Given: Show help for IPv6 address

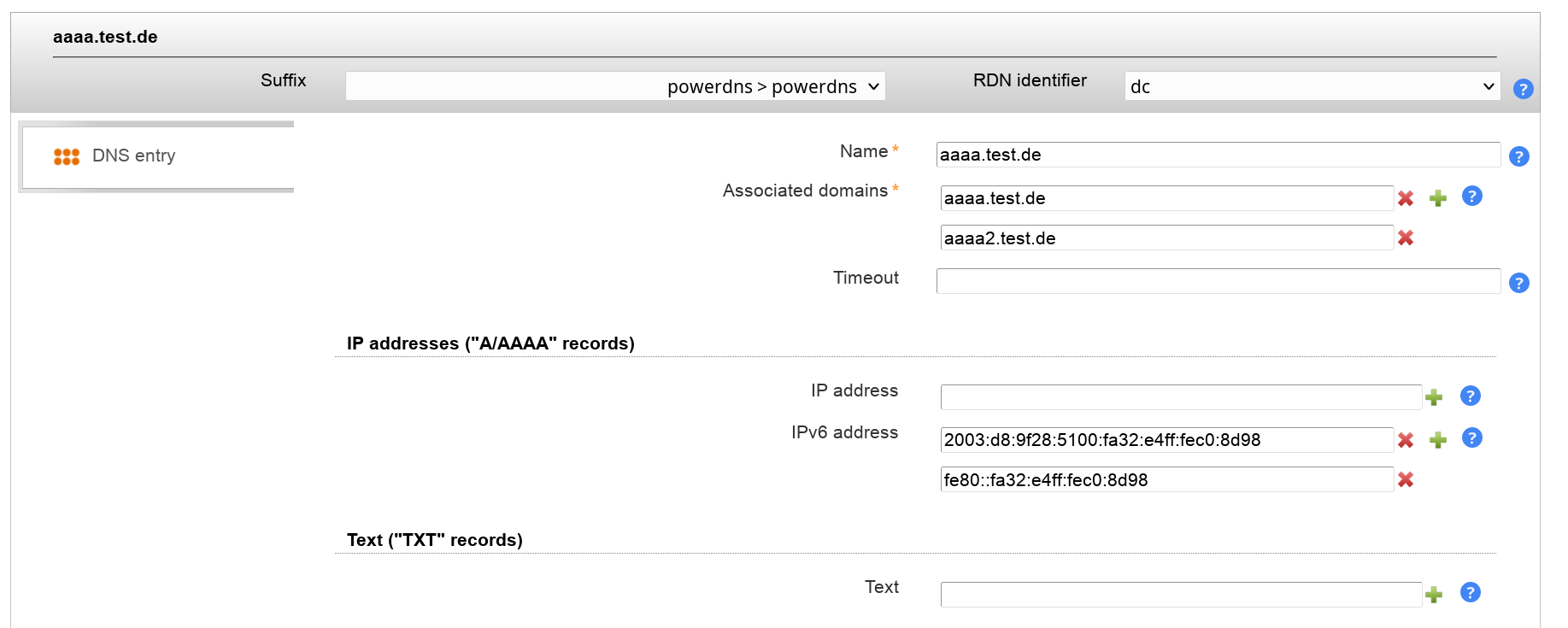Looking at the screenshot, I should pyautogui.click(x=1471, y=437).
